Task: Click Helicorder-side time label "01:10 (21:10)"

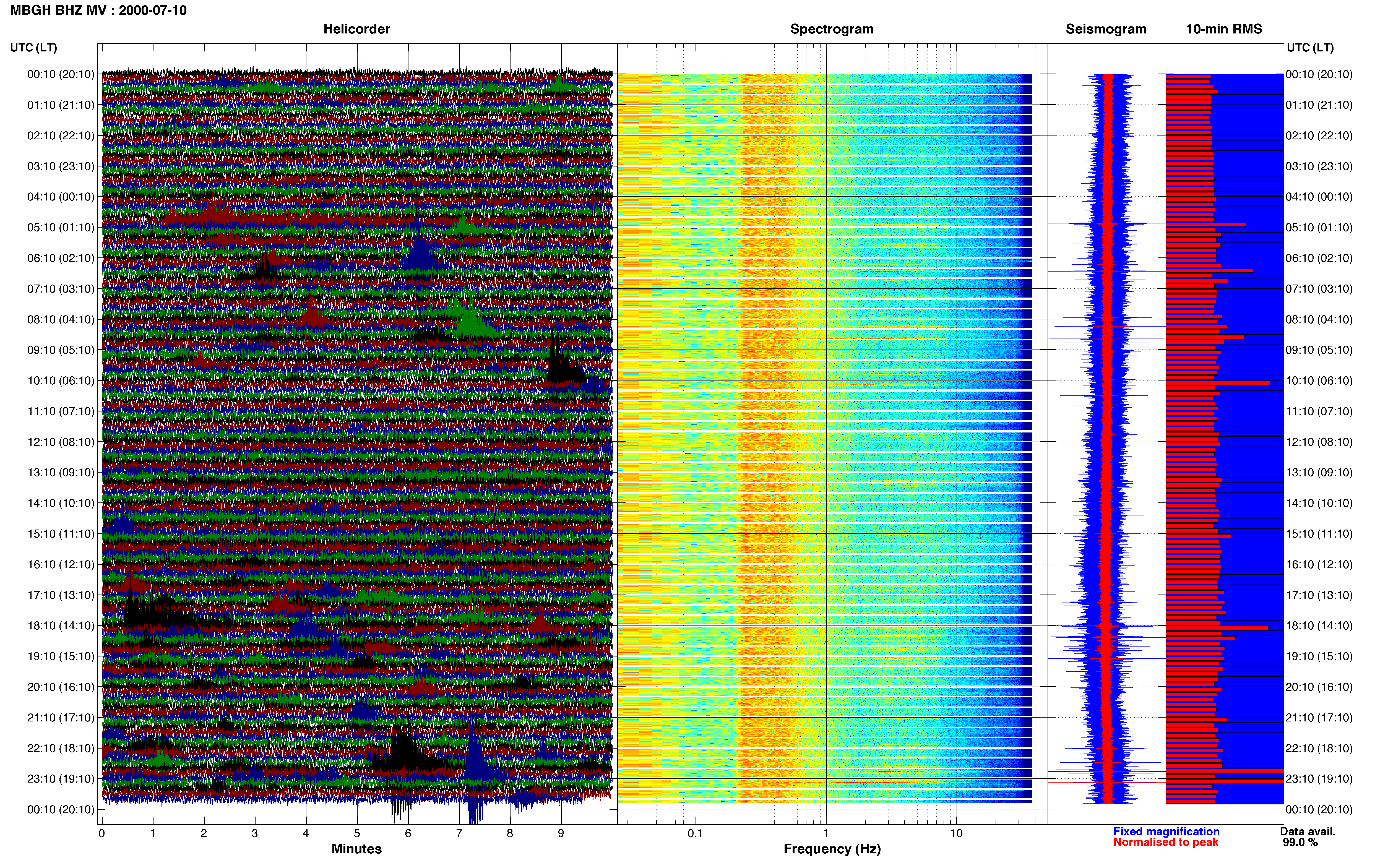Action: pyautogui.click(x=61, y=105)
